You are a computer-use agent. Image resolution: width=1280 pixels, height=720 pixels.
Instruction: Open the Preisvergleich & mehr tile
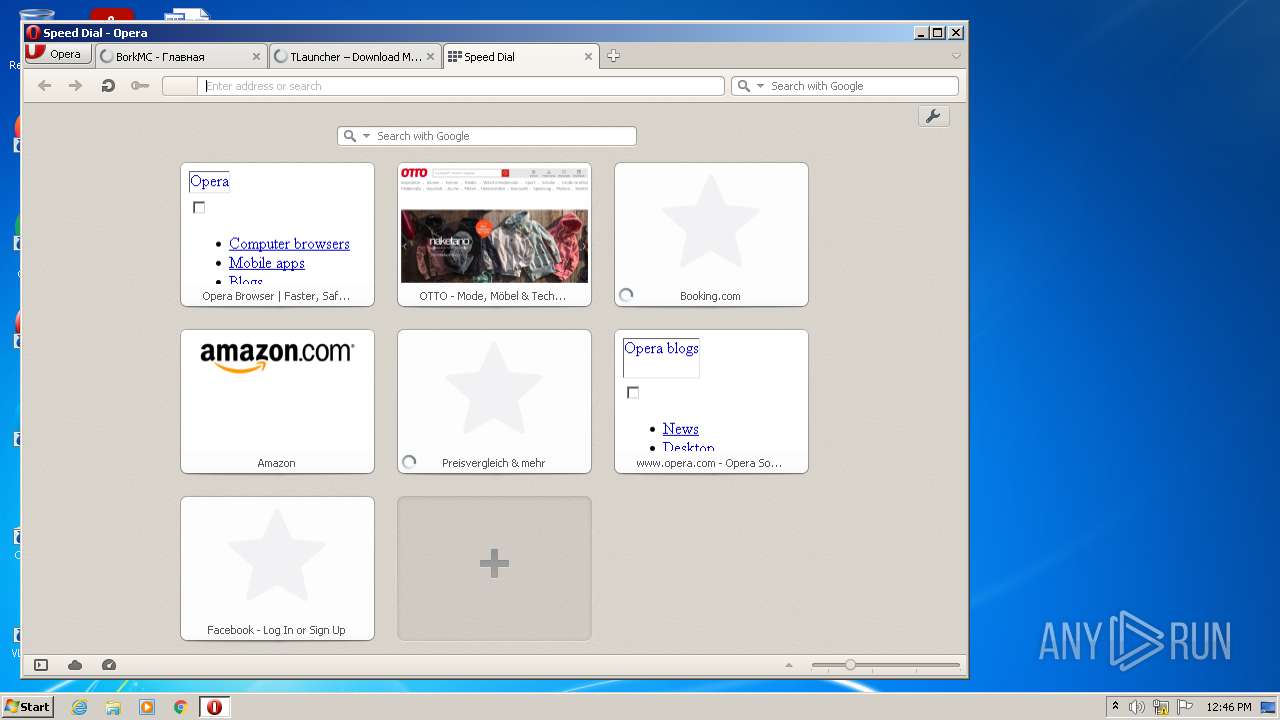(x=494, y=402)
